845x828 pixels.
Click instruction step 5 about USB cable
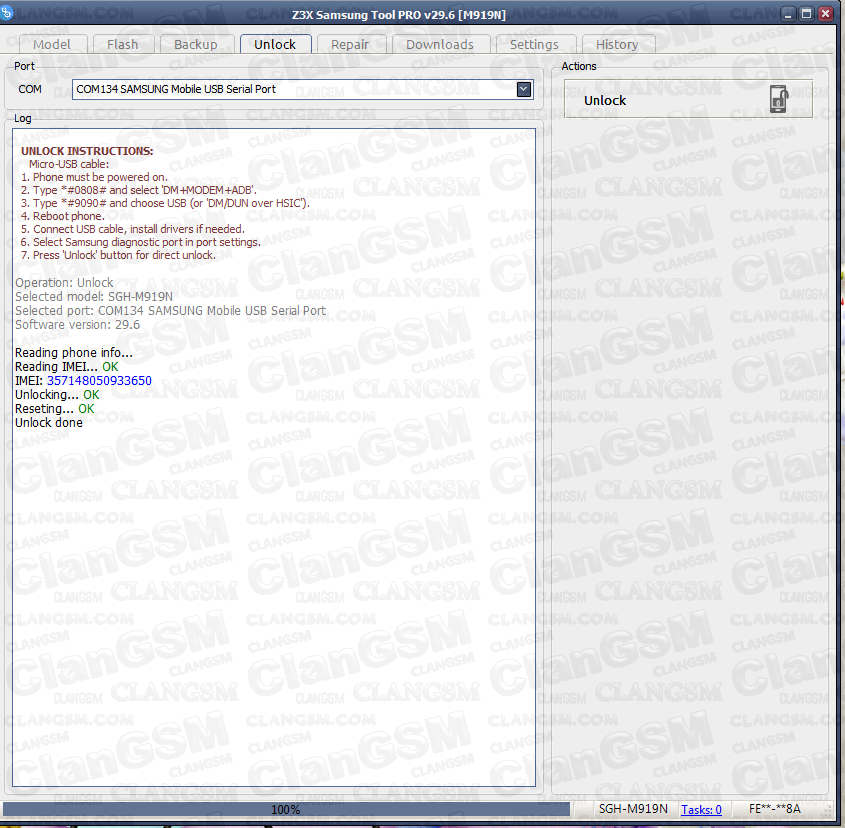point(133,229)
